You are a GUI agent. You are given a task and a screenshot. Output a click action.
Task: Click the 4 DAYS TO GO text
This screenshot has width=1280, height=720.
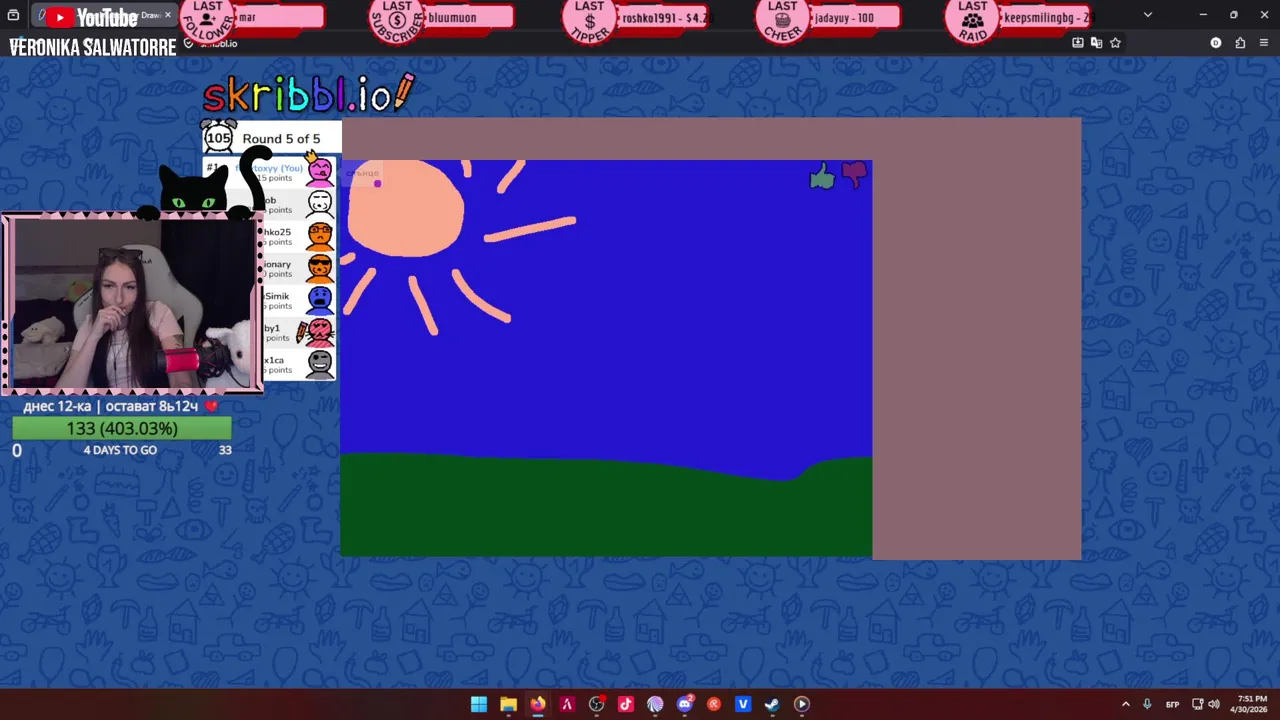pos(120,450)
